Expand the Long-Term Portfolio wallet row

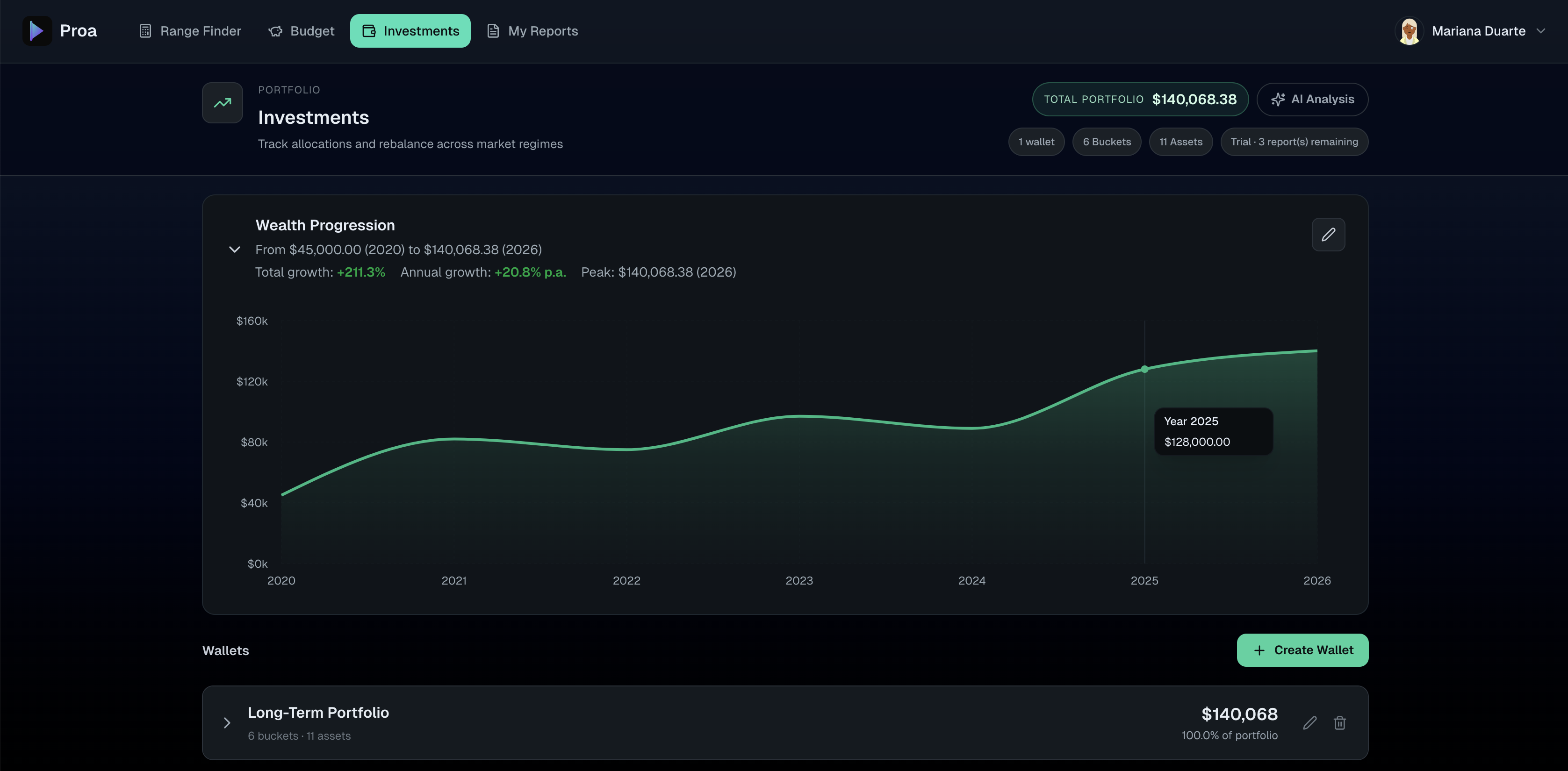[226, 722]
